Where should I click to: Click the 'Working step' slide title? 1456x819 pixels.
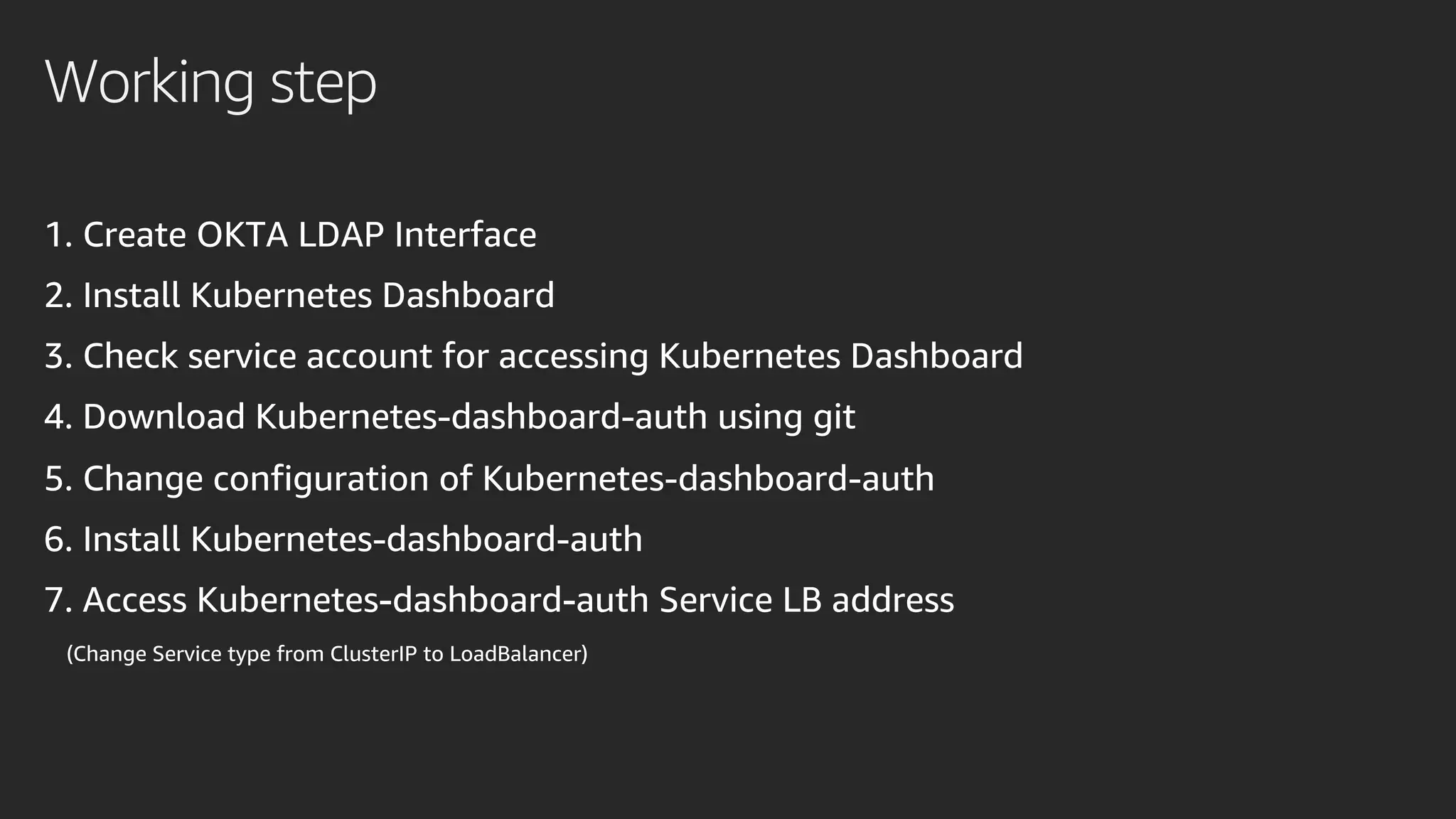point(210,83)
